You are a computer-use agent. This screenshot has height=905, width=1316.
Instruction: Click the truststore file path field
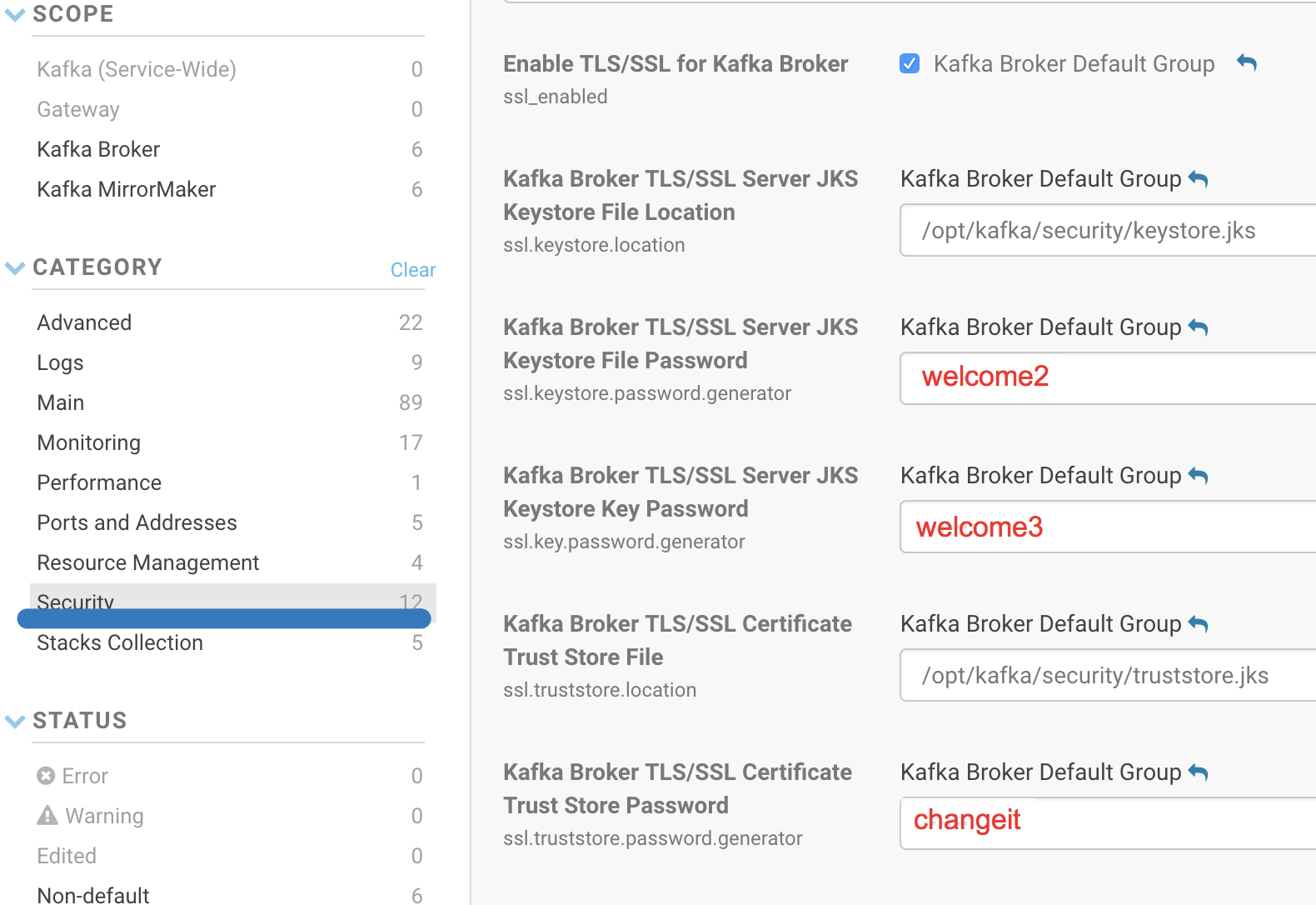click(x=1108, y=676)
